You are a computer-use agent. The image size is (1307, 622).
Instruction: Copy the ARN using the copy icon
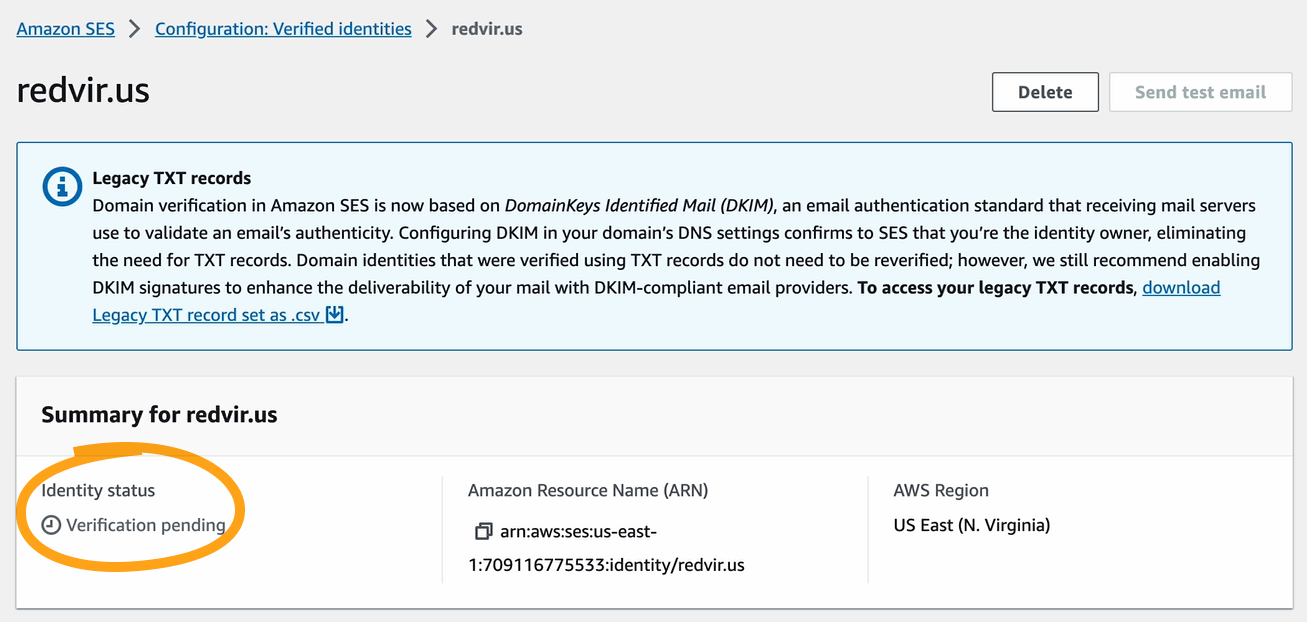click(484, 531)
